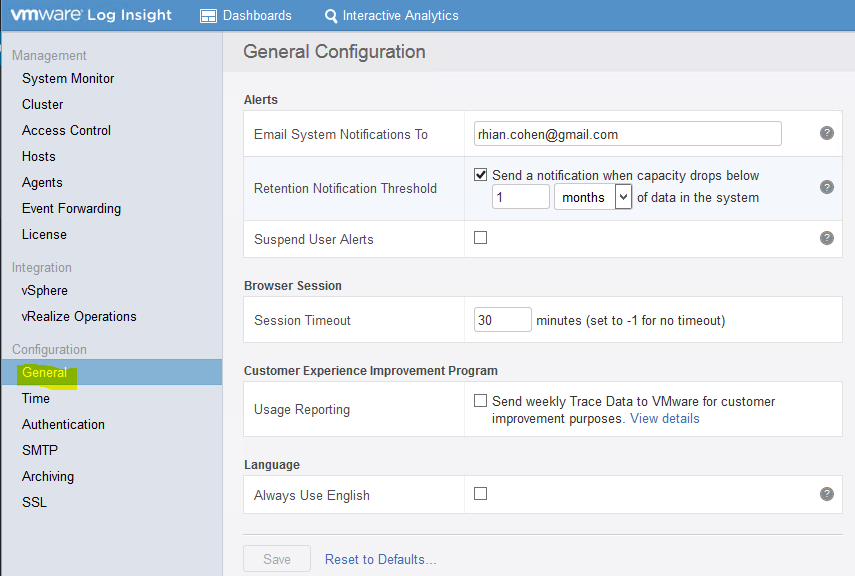Open Archiving configuration
The width and height of the screenshot is (855, 576).
click(48, 476)
